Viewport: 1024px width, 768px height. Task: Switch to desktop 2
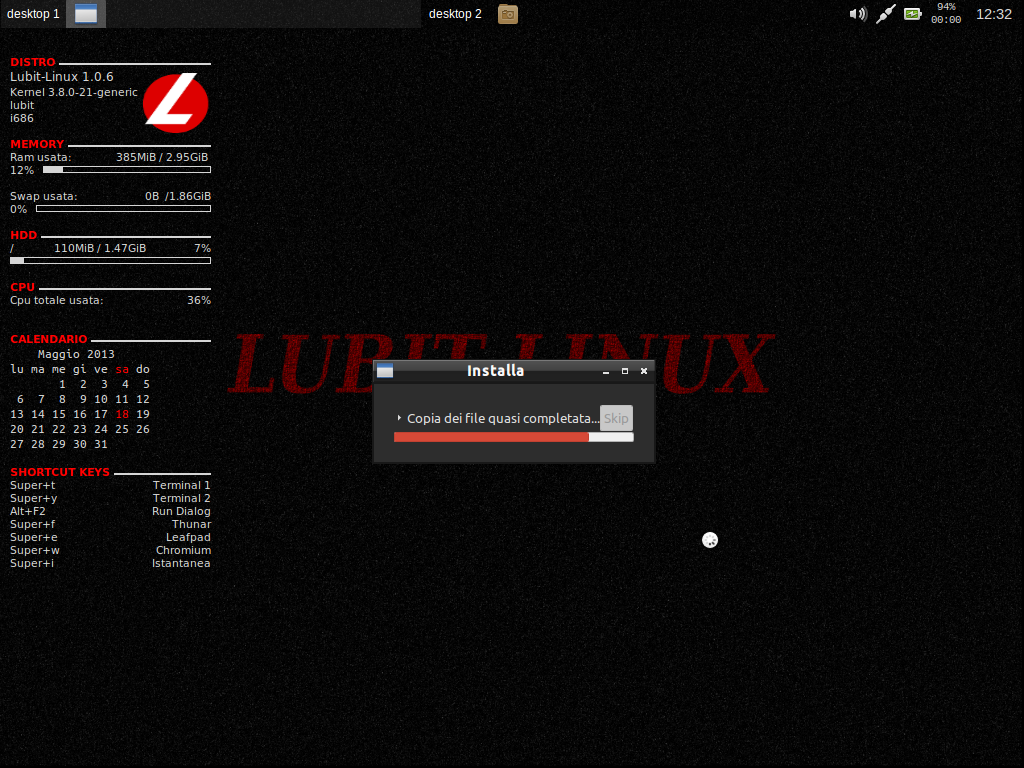click(455, 14)
